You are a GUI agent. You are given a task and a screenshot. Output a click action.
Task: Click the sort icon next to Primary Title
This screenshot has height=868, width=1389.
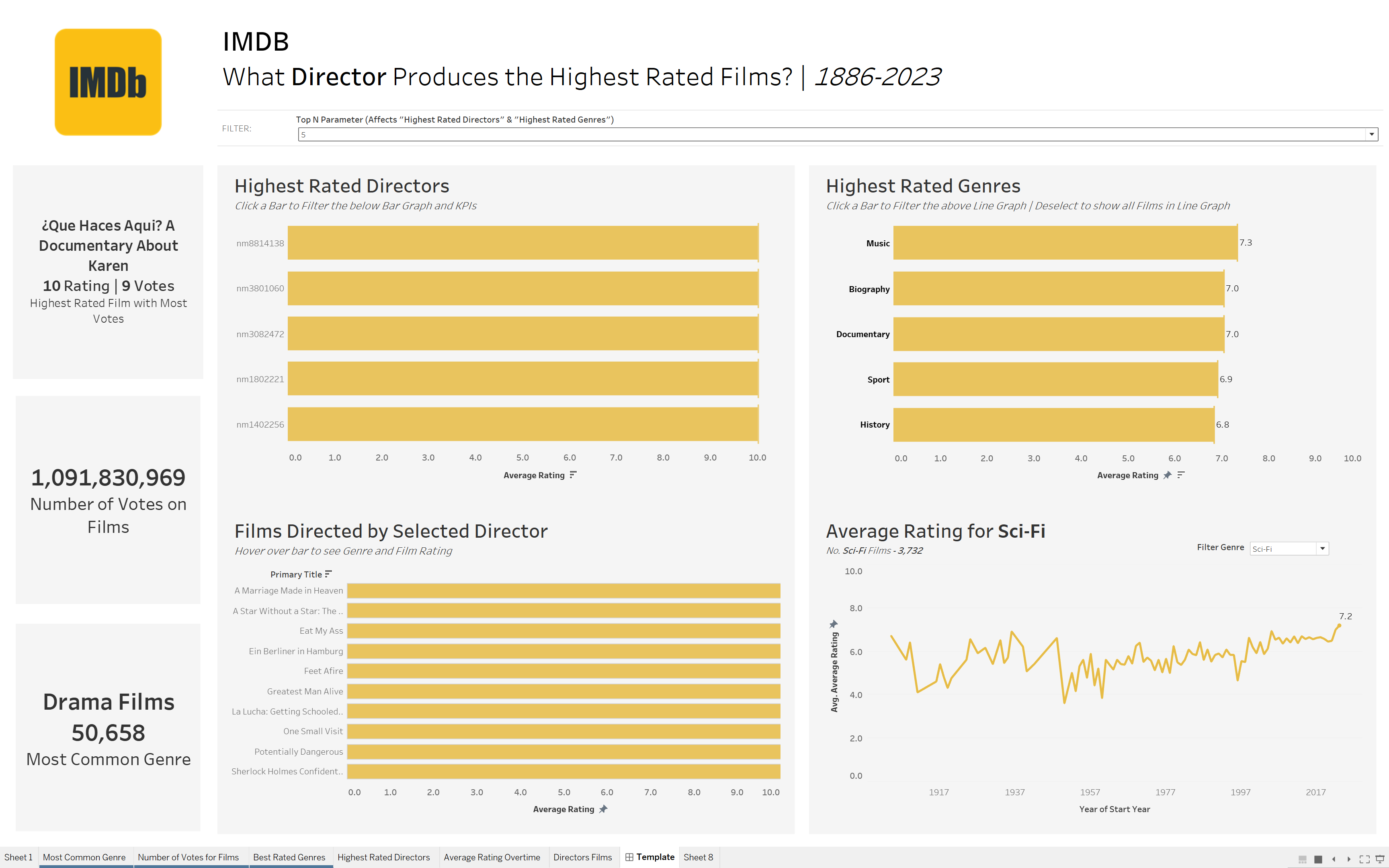(328, 574)
